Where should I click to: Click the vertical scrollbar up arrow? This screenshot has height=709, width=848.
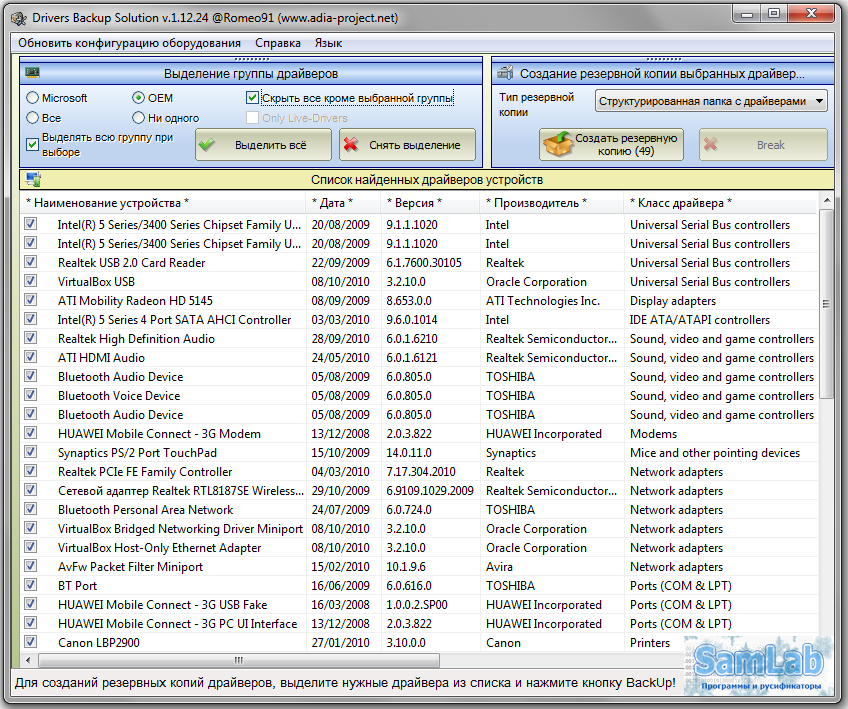[x=826, y=201]
